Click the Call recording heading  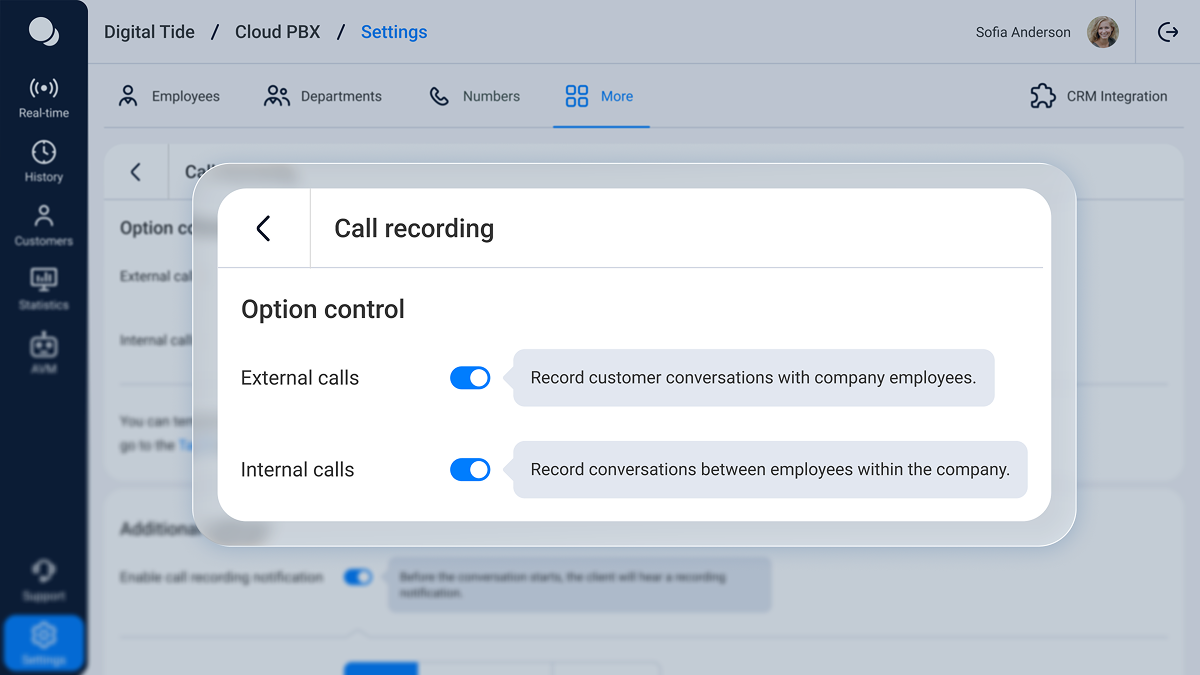pyautogui.click(x=414, y=228)
